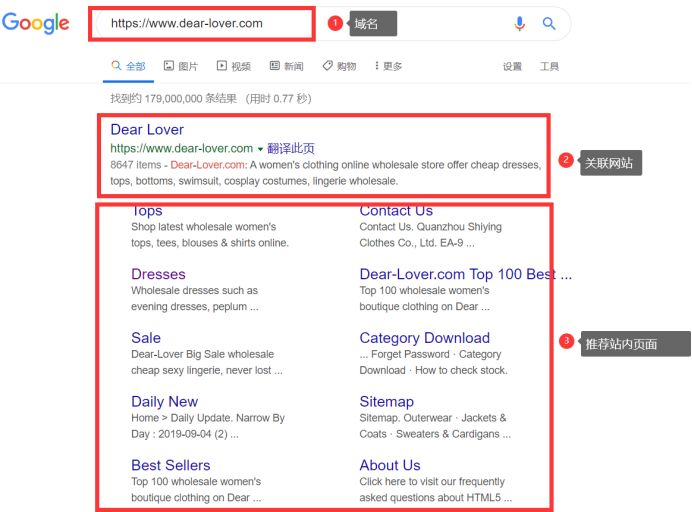This screenshot has width=692, height=512.
Task: Switch to the 新闻 (News) tab
Action: (x=287, y=66)
